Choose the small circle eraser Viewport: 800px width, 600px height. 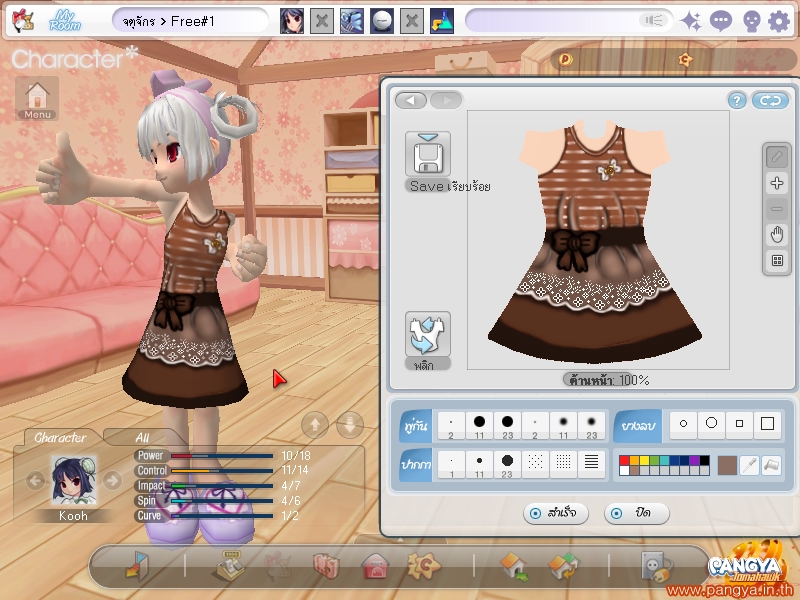point(683,424)
